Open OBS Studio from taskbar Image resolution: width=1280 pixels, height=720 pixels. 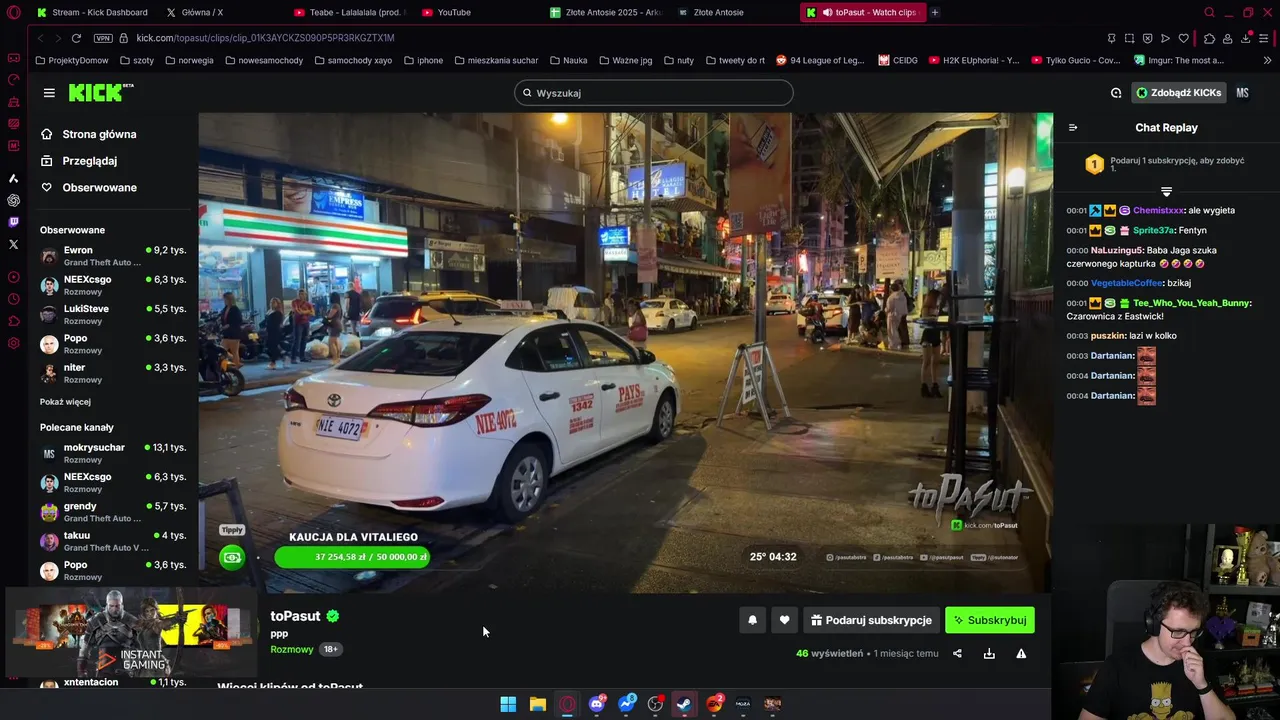coord(656,704)
